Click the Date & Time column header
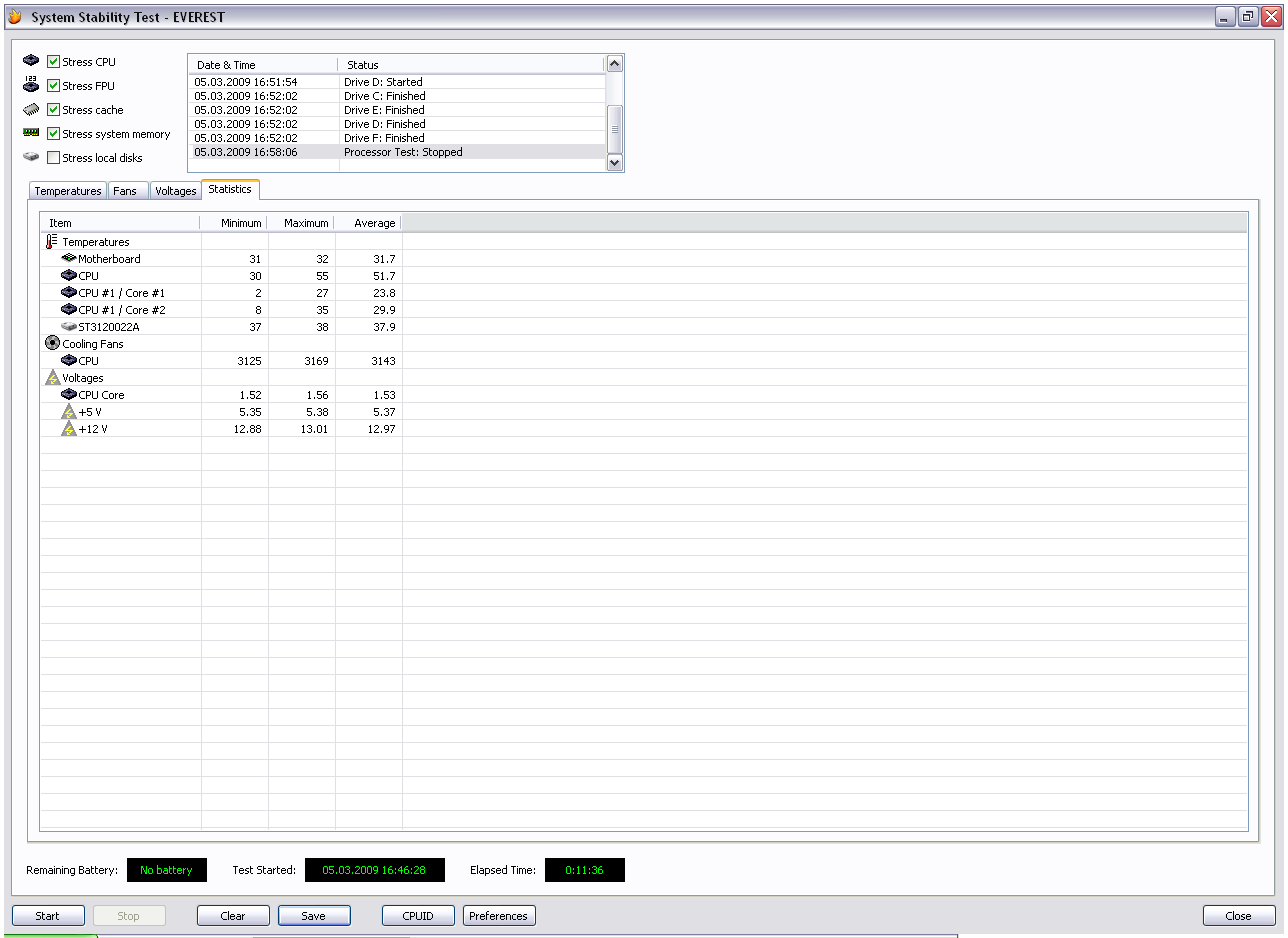The height and width of the screenshot is (938, 1288). [262, 65]
